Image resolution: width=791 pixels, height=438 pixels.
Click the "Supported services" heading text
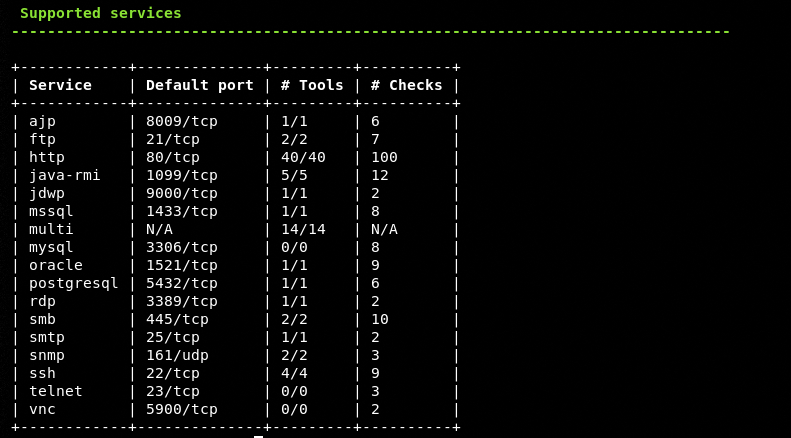[x=101, y=14]
